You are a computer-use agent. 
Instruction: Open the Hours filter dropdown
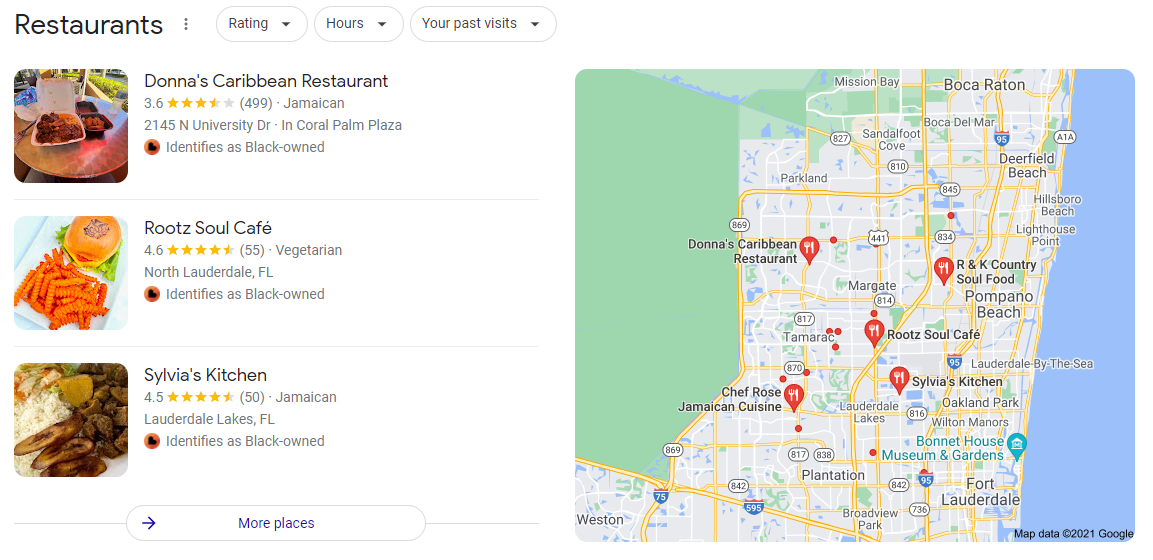358,24
